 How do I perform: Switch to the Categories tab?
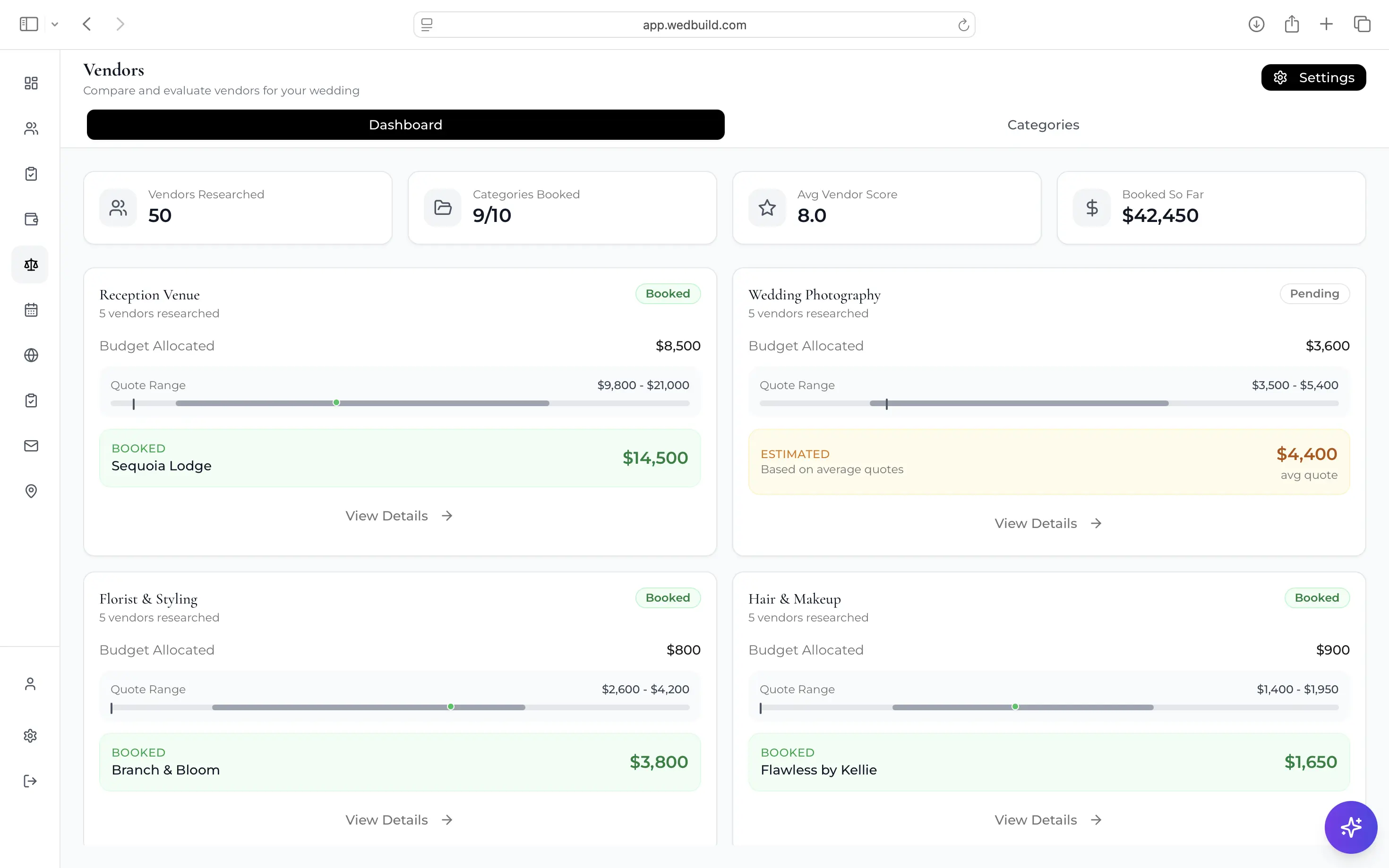click(1043, 125)
